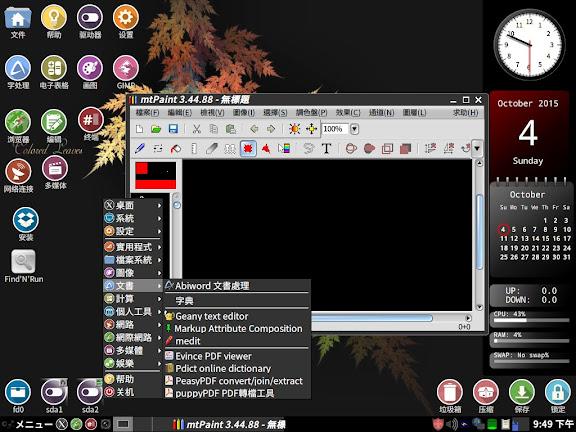Expand the 網際網路 submenu

pyautogui.click(x=133, y=337)
